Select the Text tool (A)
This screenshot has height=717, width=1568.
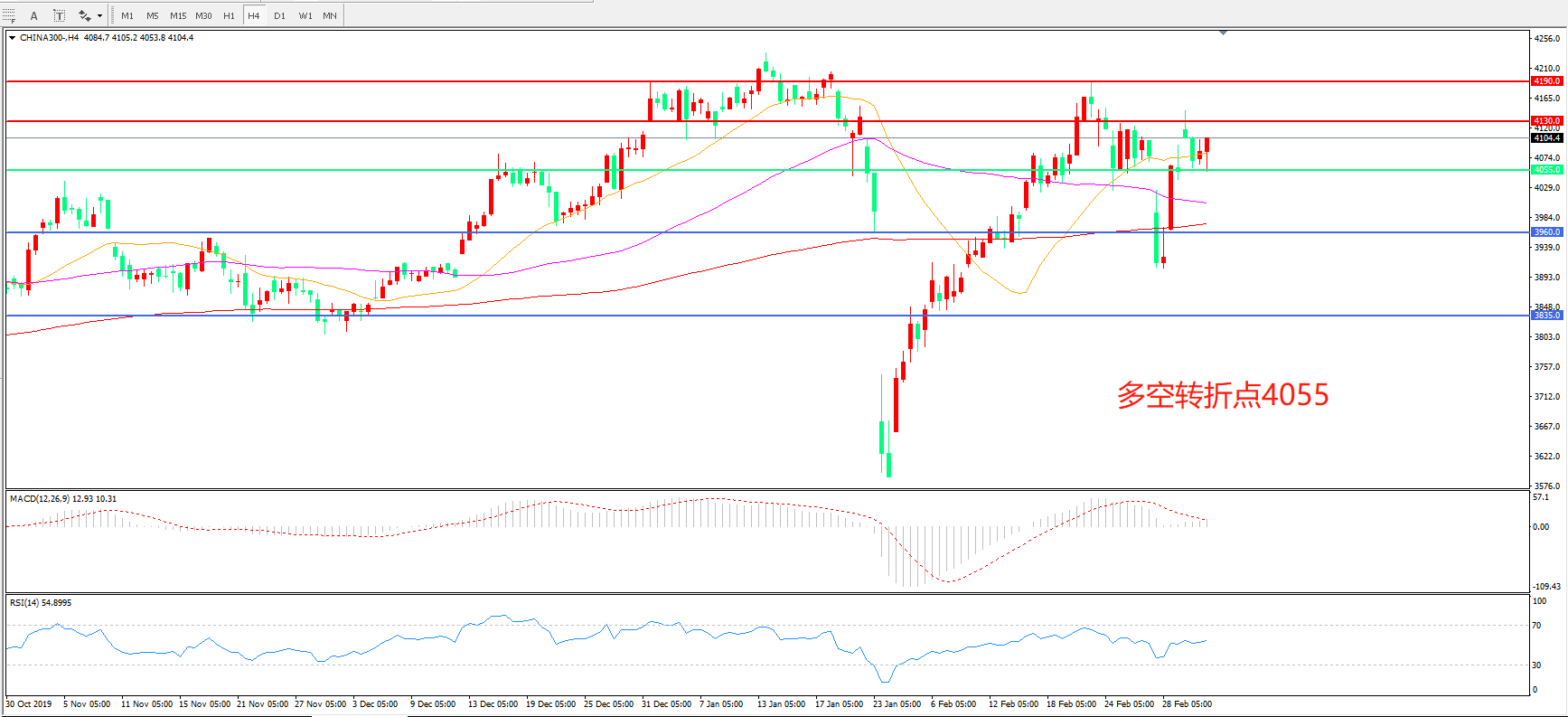[34, 15]
